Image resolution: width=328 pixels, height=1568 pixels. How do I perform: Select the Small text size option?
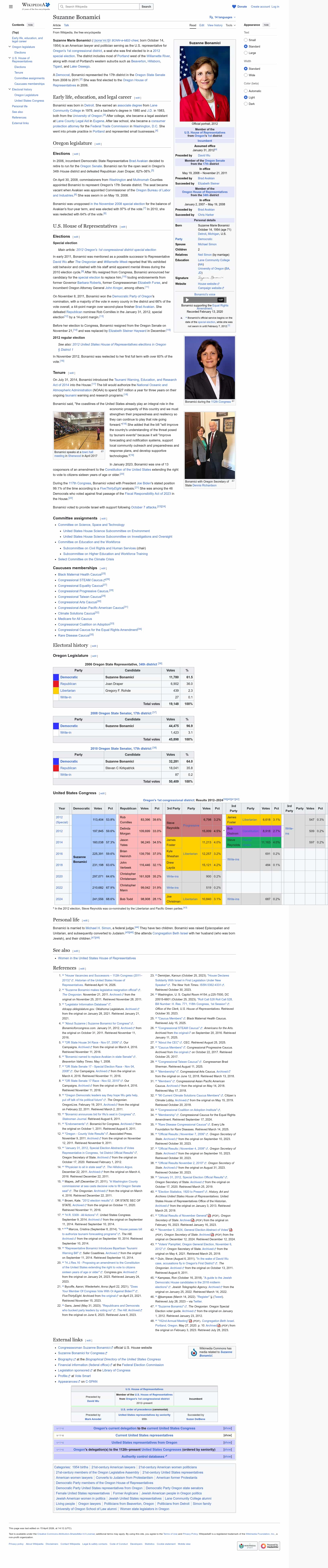coord(246,40)
